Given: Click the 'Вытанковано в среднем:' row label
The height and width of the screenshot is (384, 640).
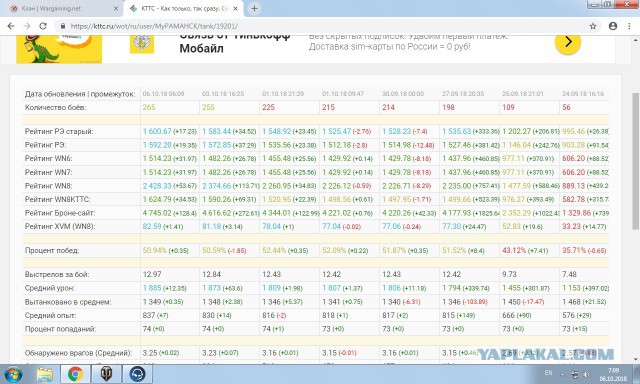Looking at the screenshot, I should pyautogui.click(x=68, y=302).
